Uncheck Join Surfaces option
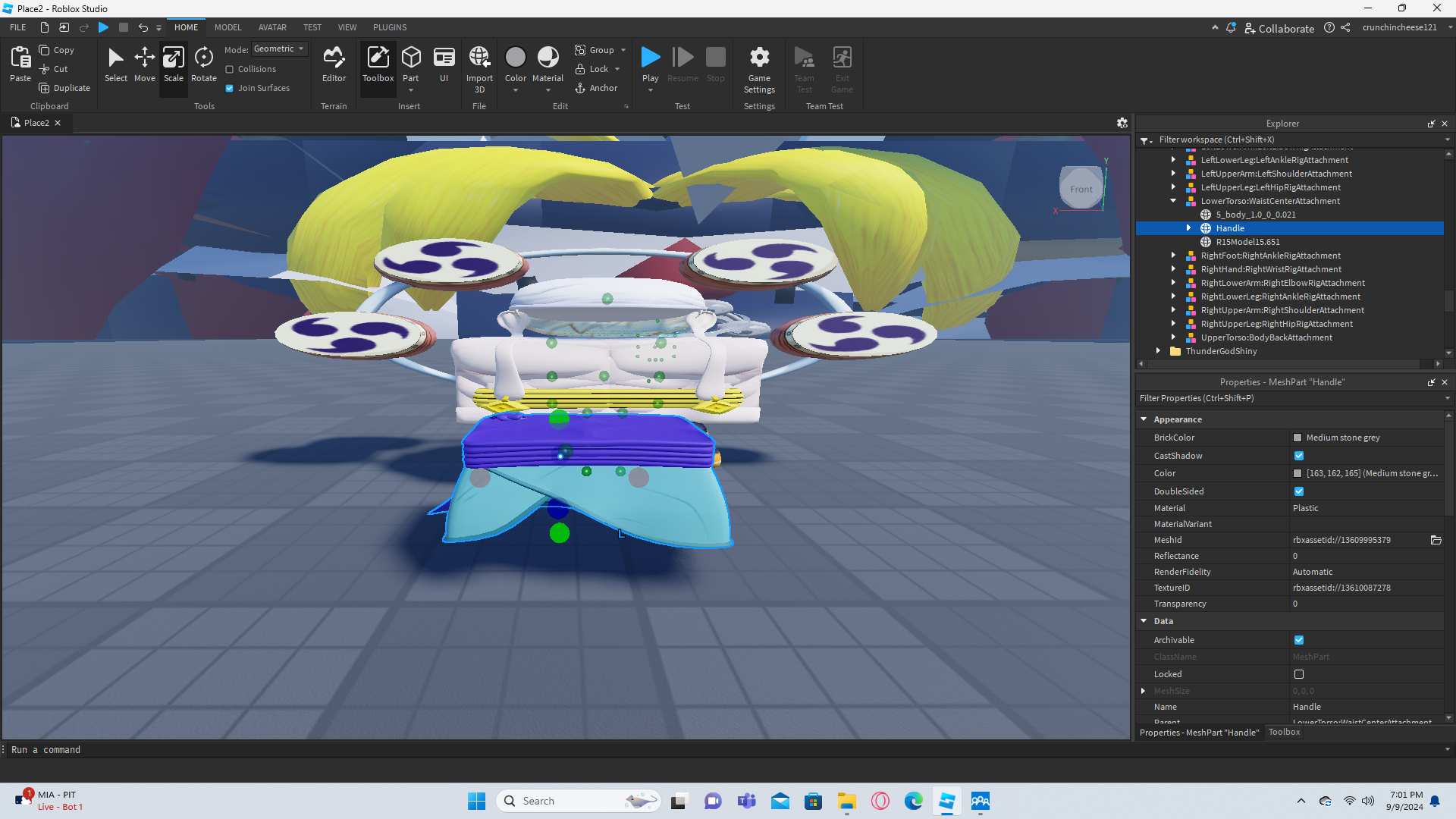Viewport: 1456px width, 819px height. (230, 88)
